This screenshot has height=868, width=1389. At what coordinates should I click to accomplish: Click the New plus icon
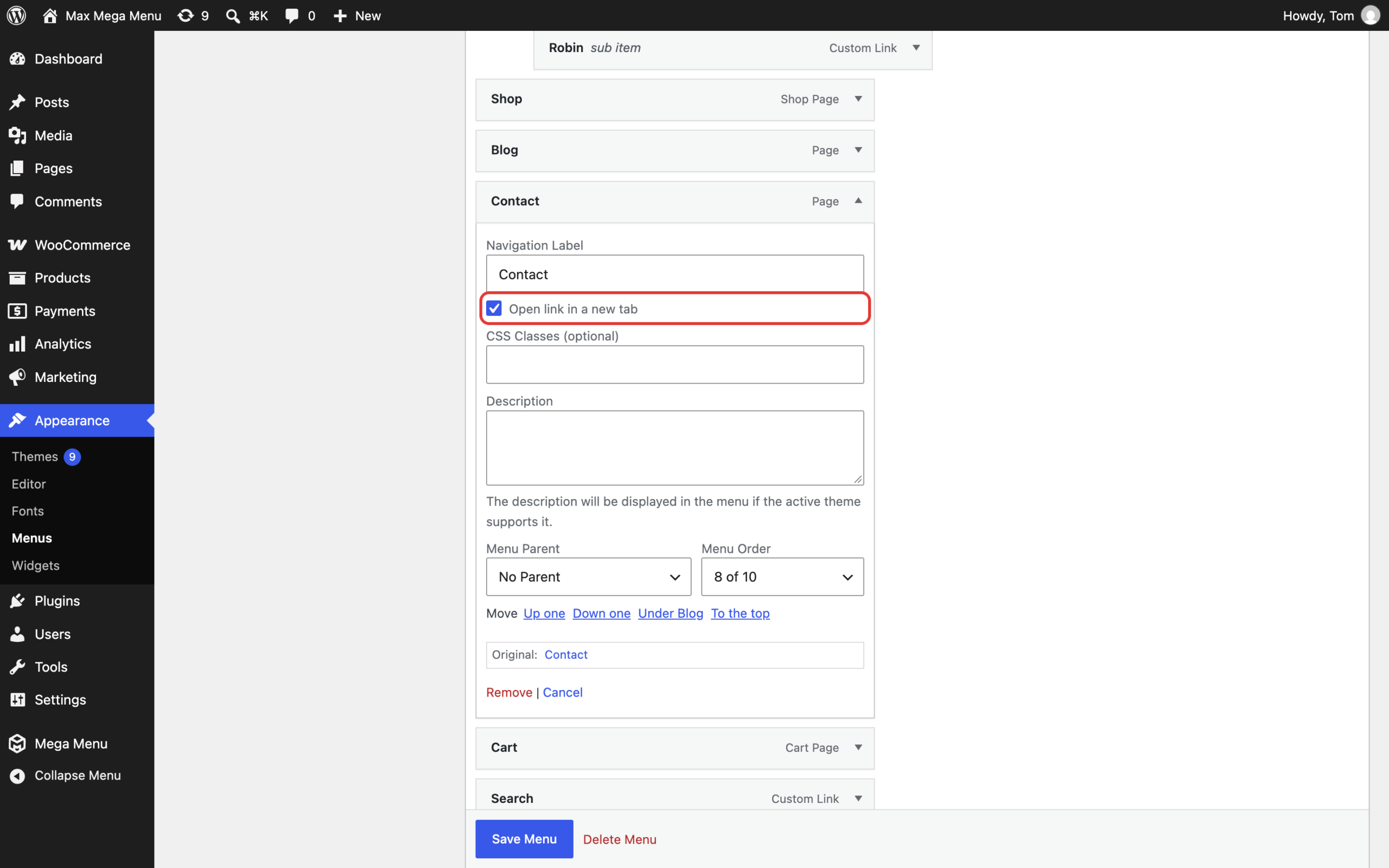[340, 16]
